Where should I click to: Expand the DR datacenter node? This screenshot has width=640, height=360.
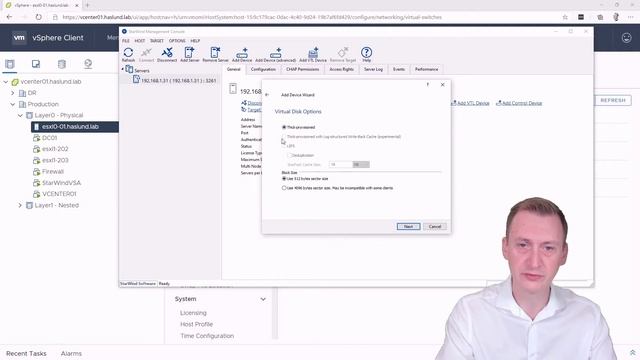tap(13, 93)
